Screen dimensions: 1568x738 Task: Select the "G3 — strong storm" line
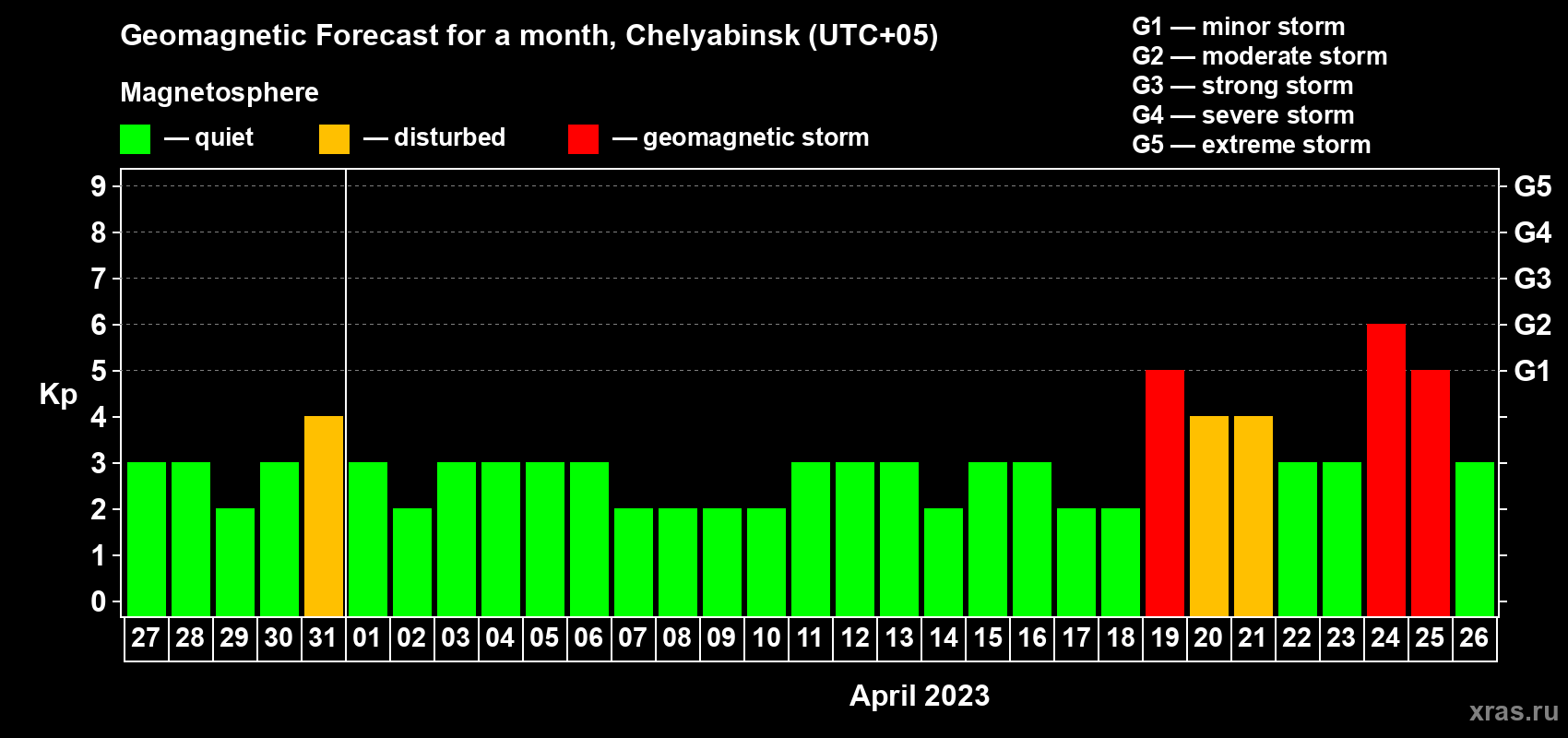point(1242,86)
